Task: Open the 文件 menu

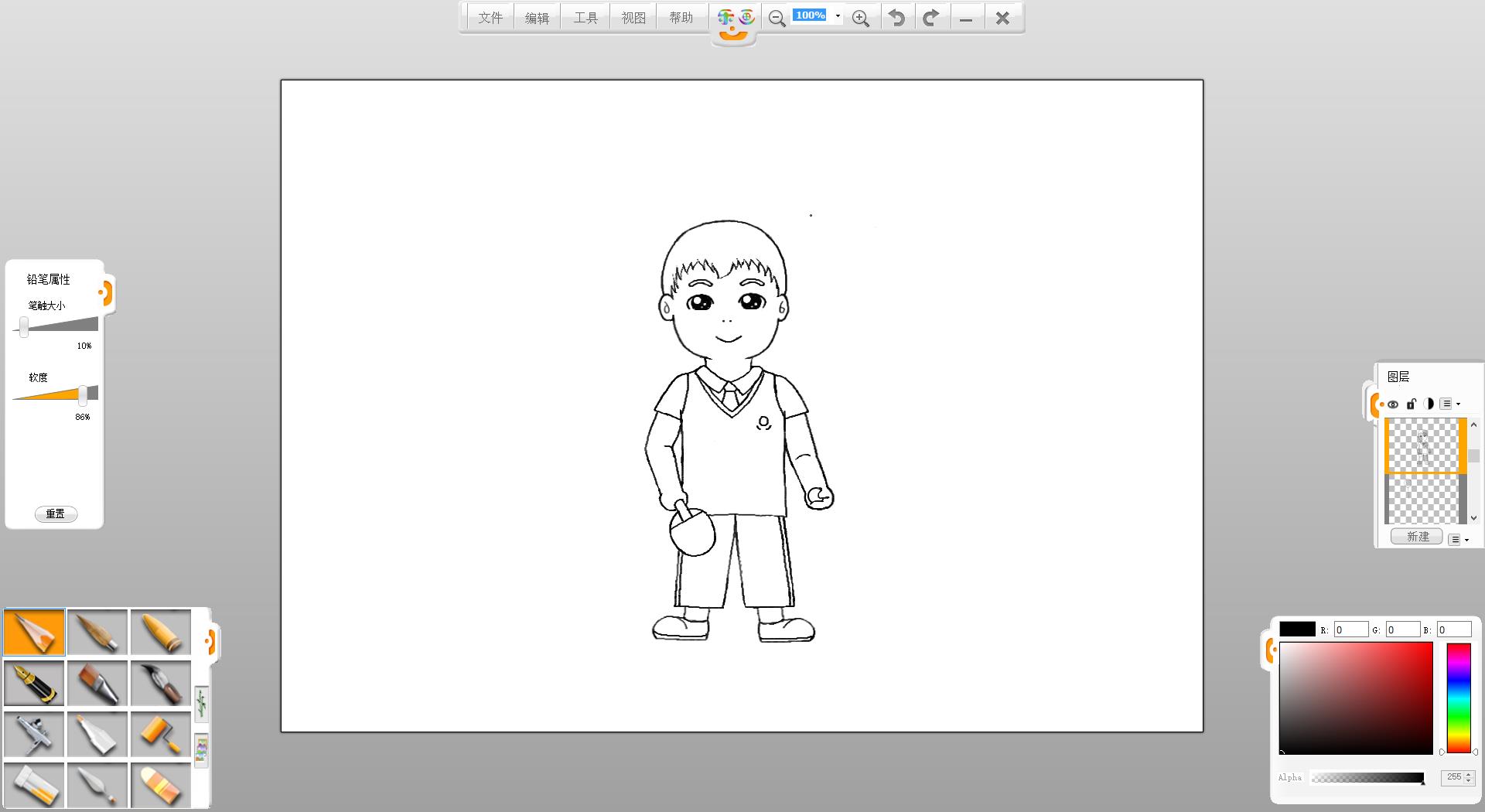Action: [x=490, y=18]
